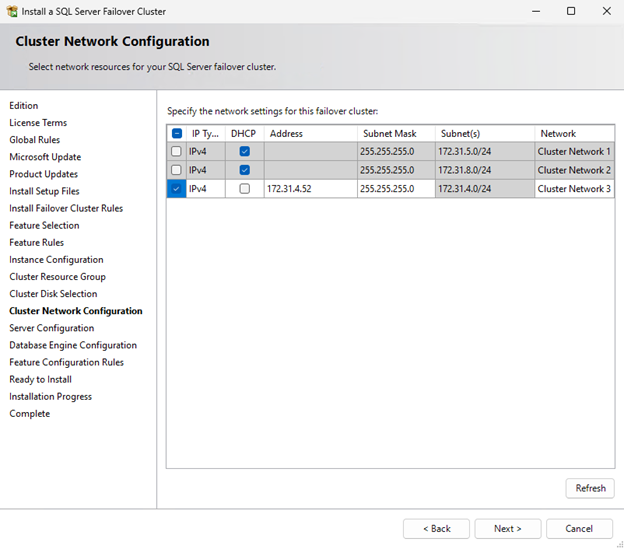Image resolution: width=624 pixels, height=549 pixels.
Task: Click the 172.31.4.0/24 subnet cell
Action: [485, 189]
